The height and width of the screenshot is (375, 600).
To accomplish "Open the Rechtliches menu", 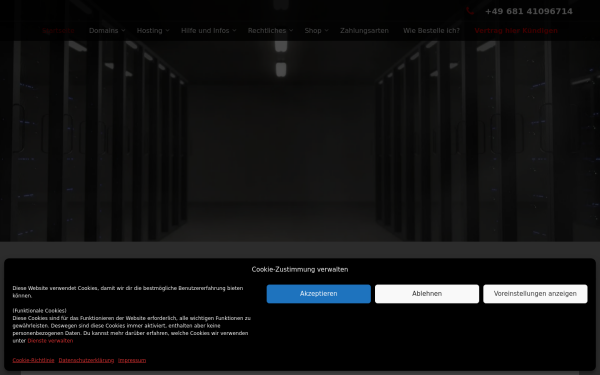I will point(267,31).
